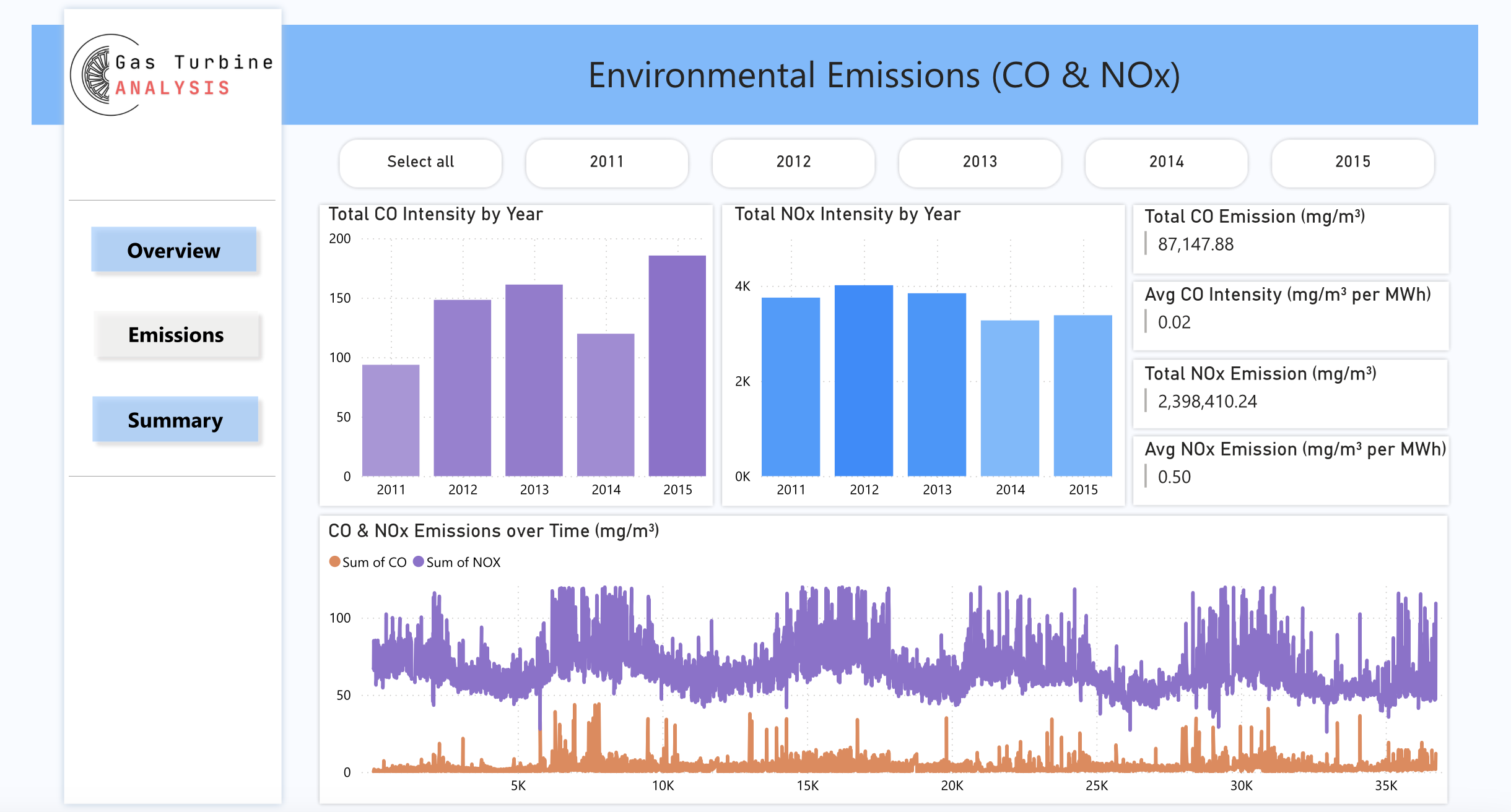Filter data to year 2012
This screenshot has height=812, width=1511.
pyautogui.click(x=793, y=162)
